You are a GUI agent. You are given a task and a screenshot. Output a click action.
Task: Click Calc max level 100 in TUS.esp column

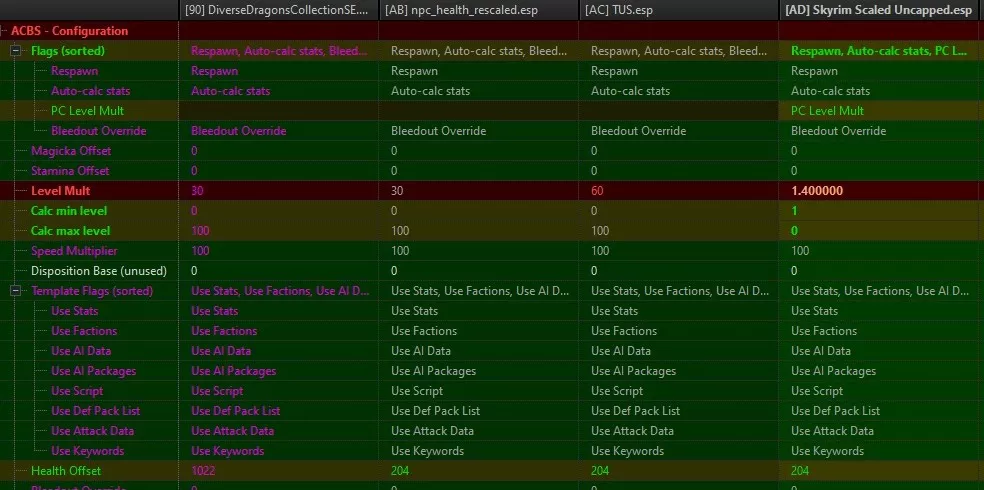[600, 231]
